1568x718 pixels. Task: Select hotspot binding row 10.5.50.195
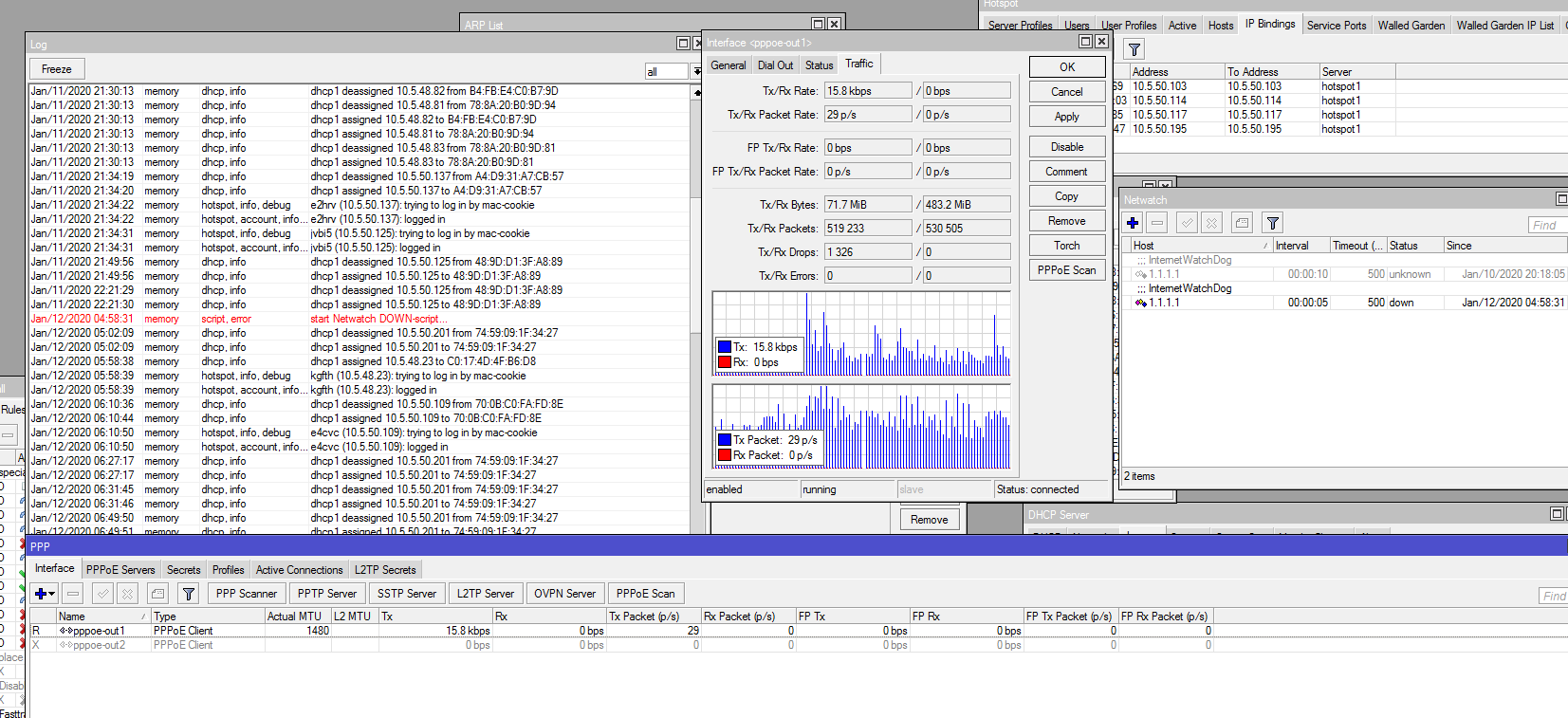1339,129
